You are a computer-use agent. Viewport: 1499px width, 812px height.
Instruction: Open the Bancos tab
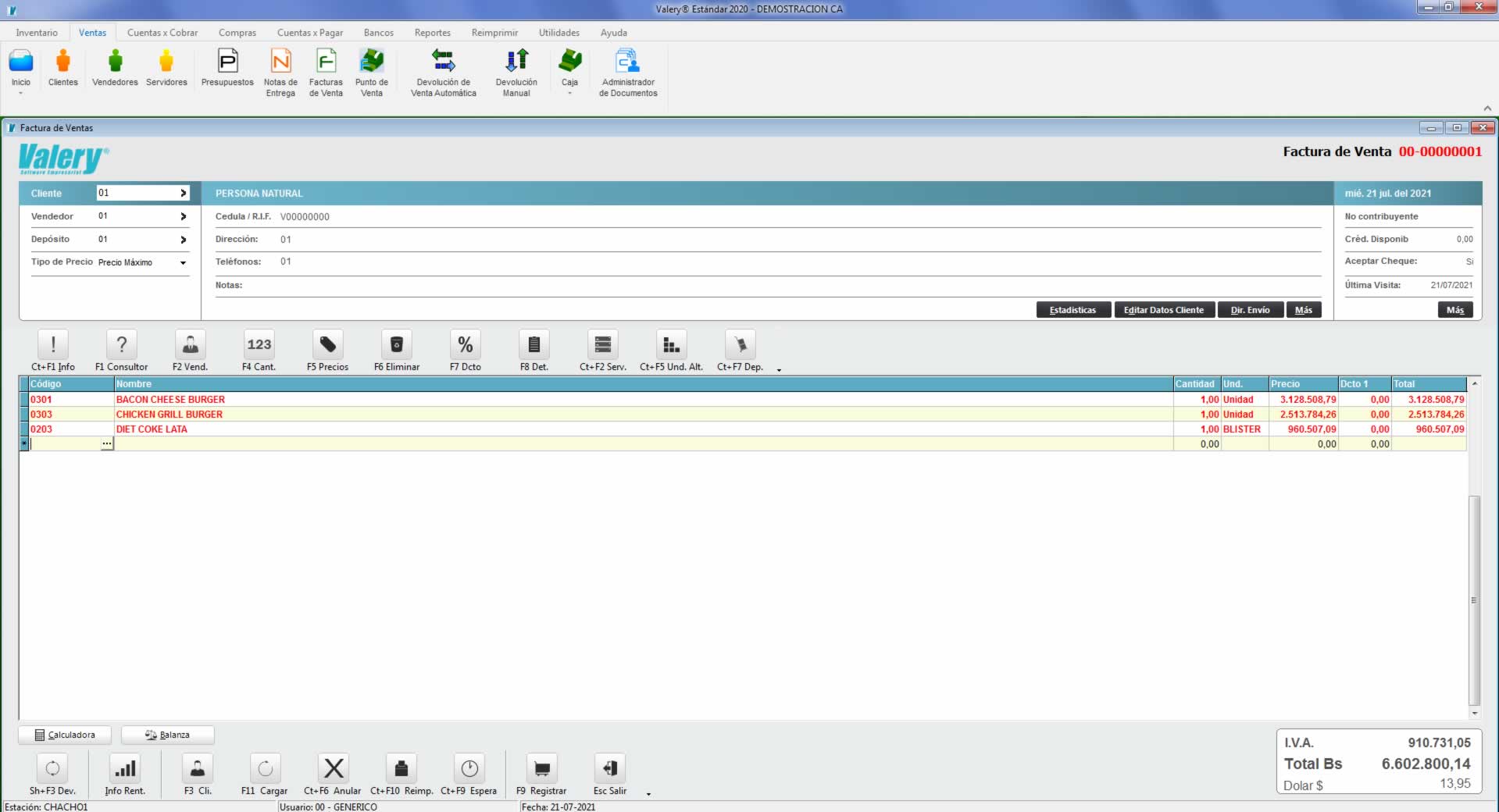(379, 33)
